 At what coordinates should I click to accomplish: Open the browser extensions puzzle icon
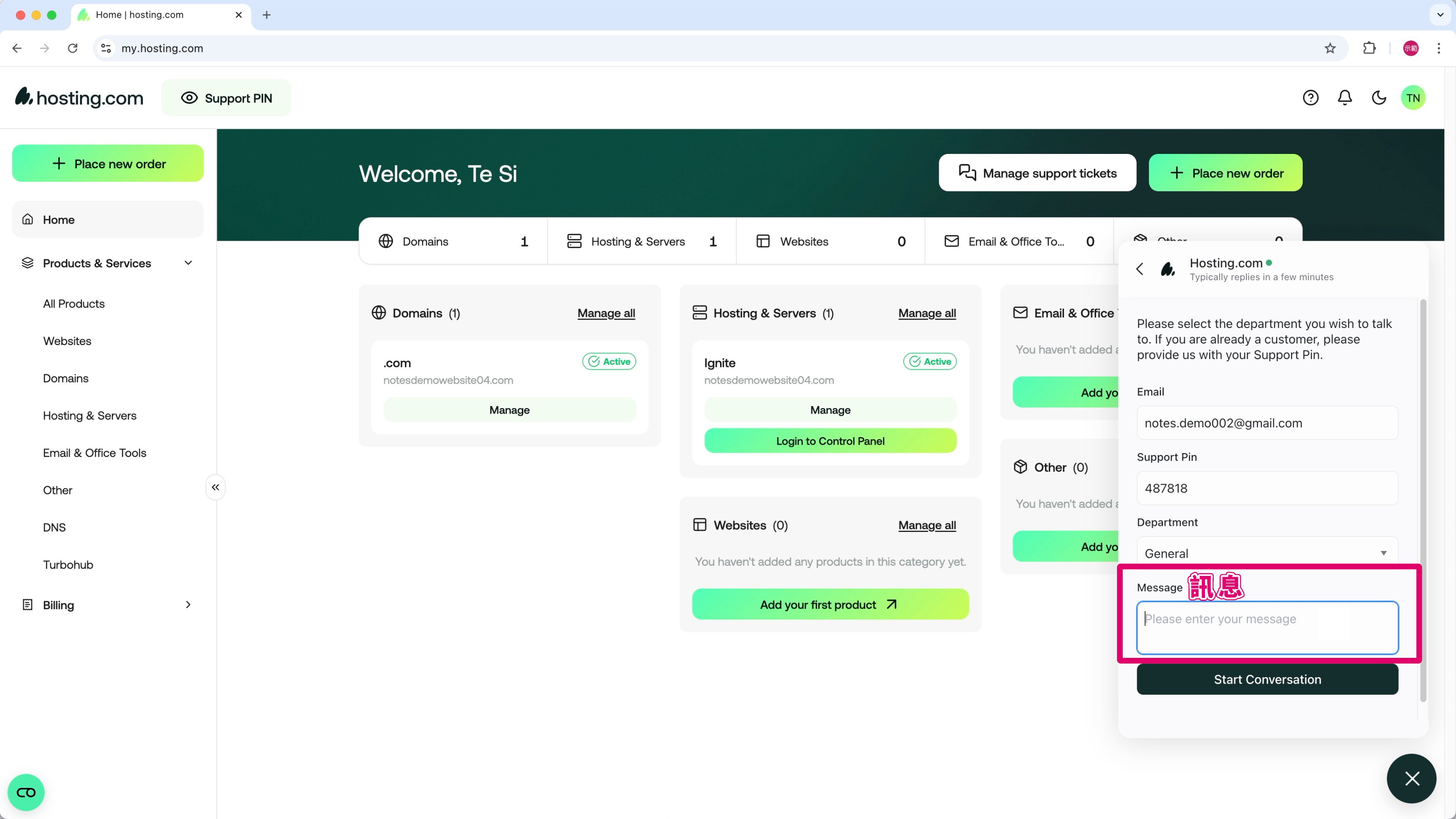pos(1369,48)
